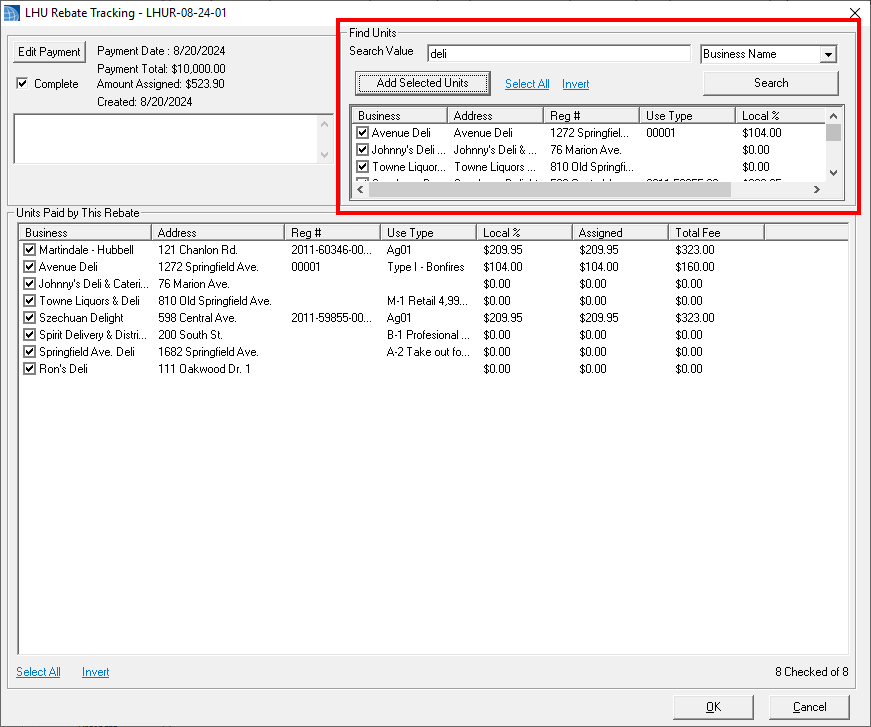Image resolution: width=871 pixels, height=727 pixels.
Task: Select reg number 2011-59855-00... cell
Action: 331,318
